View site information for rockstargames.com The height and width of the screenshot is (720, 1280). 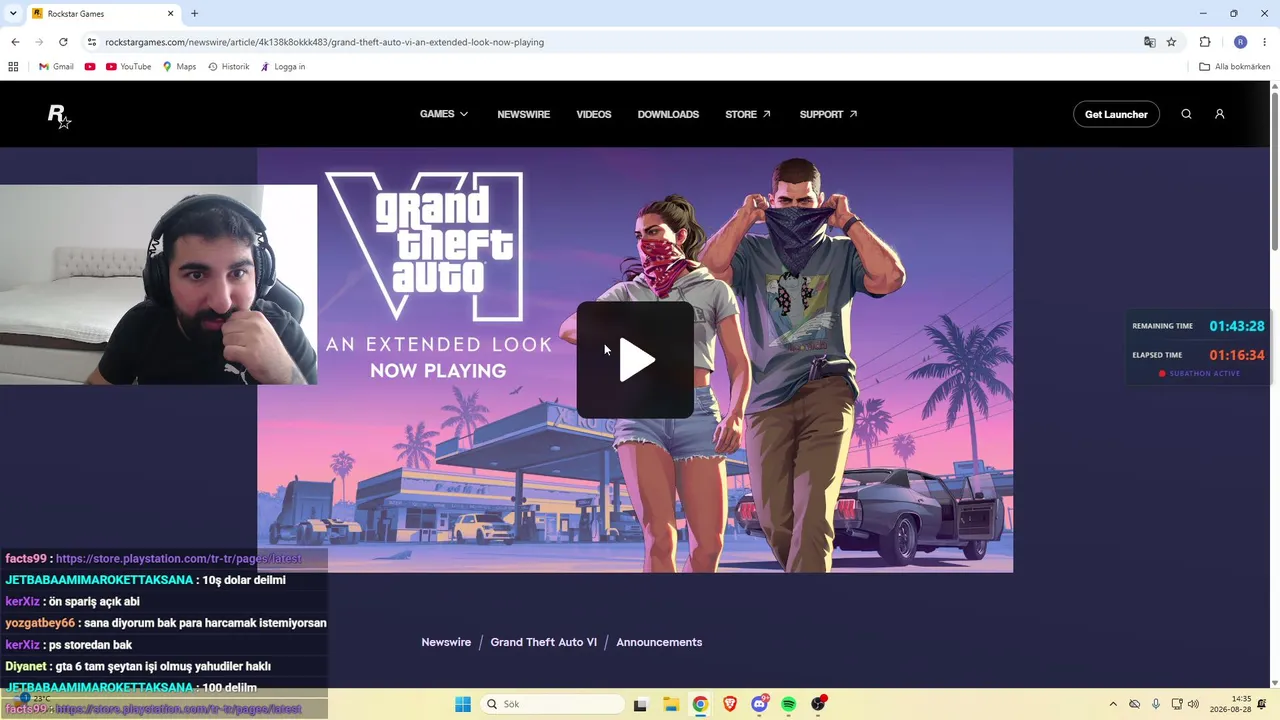[92, 42]
